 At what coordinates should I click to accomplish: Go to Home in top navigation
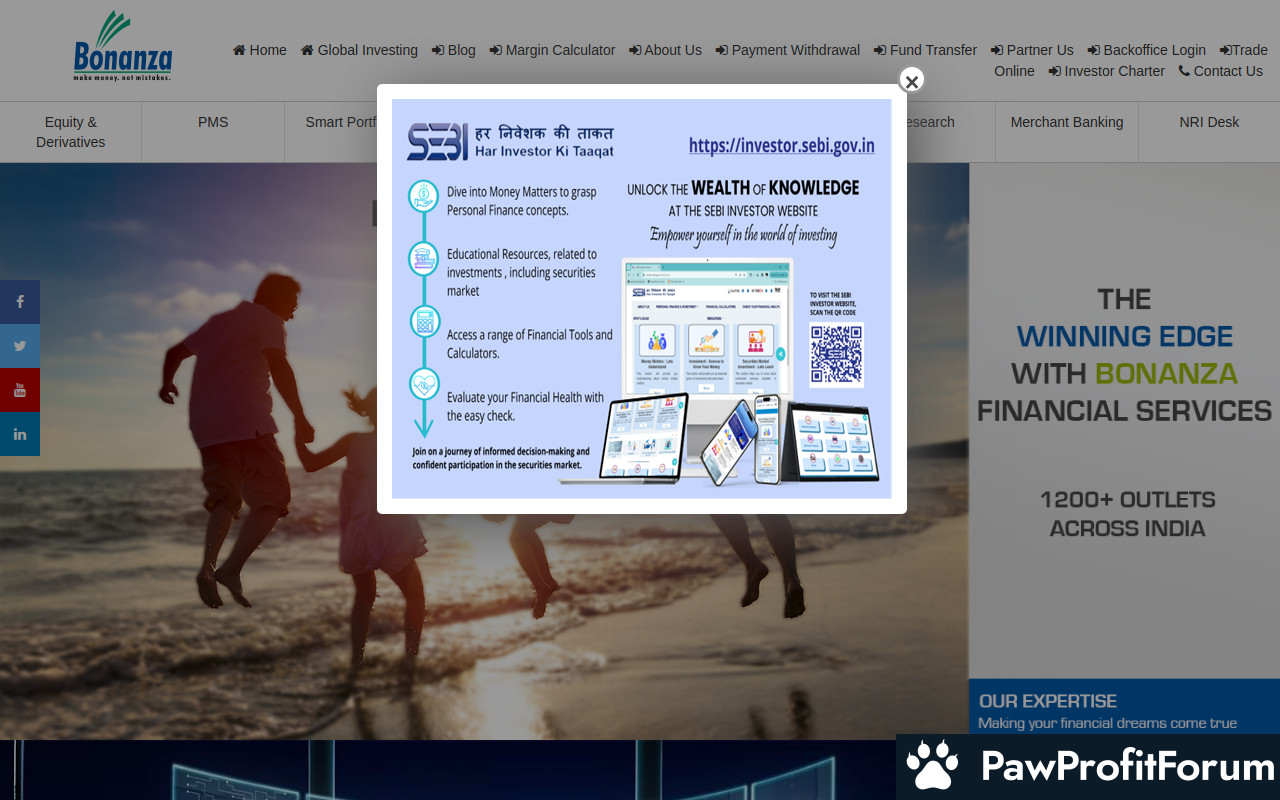coord(259,50)
